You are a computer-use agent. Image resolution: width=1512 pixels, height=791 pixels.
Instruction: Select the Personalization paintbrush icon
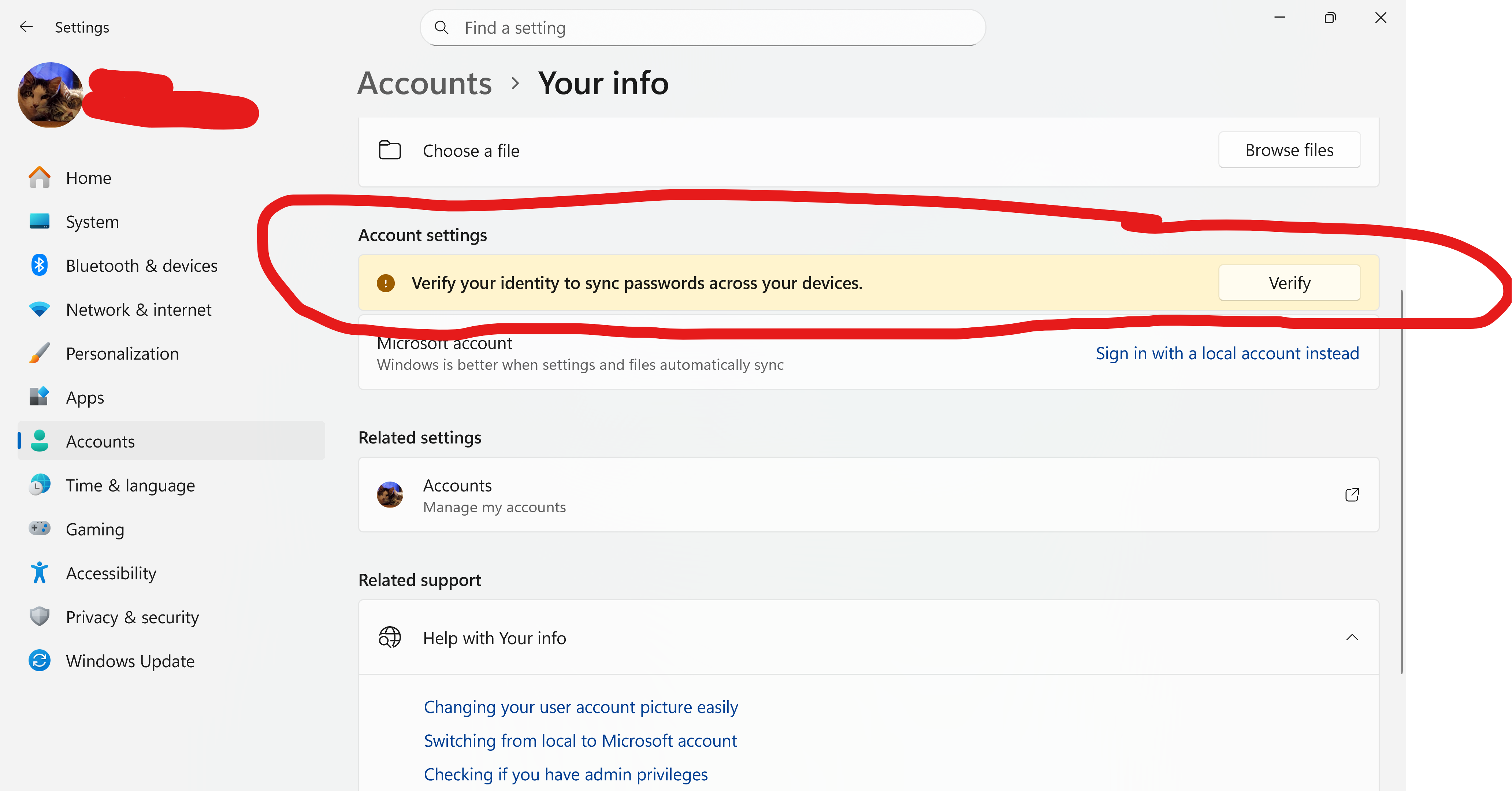(39, 353)
